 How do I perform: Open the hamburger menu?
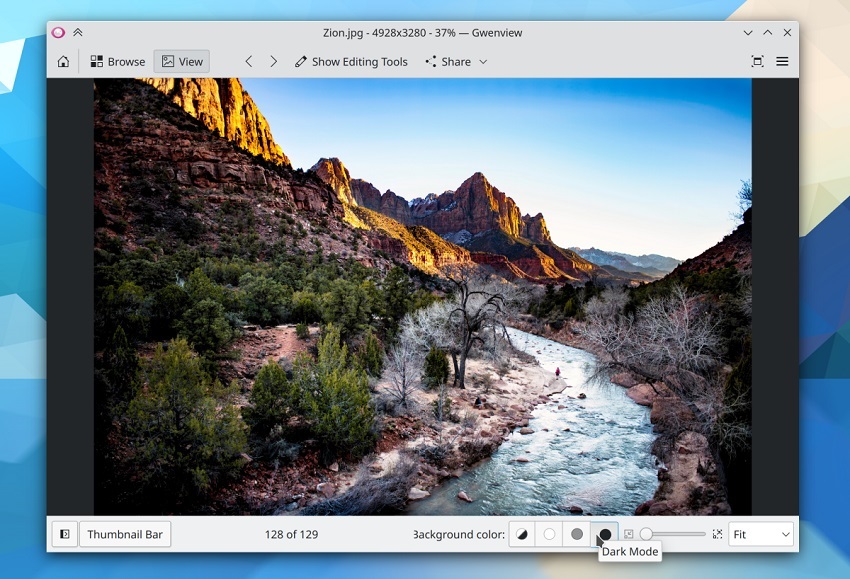[x=782, y=62]
